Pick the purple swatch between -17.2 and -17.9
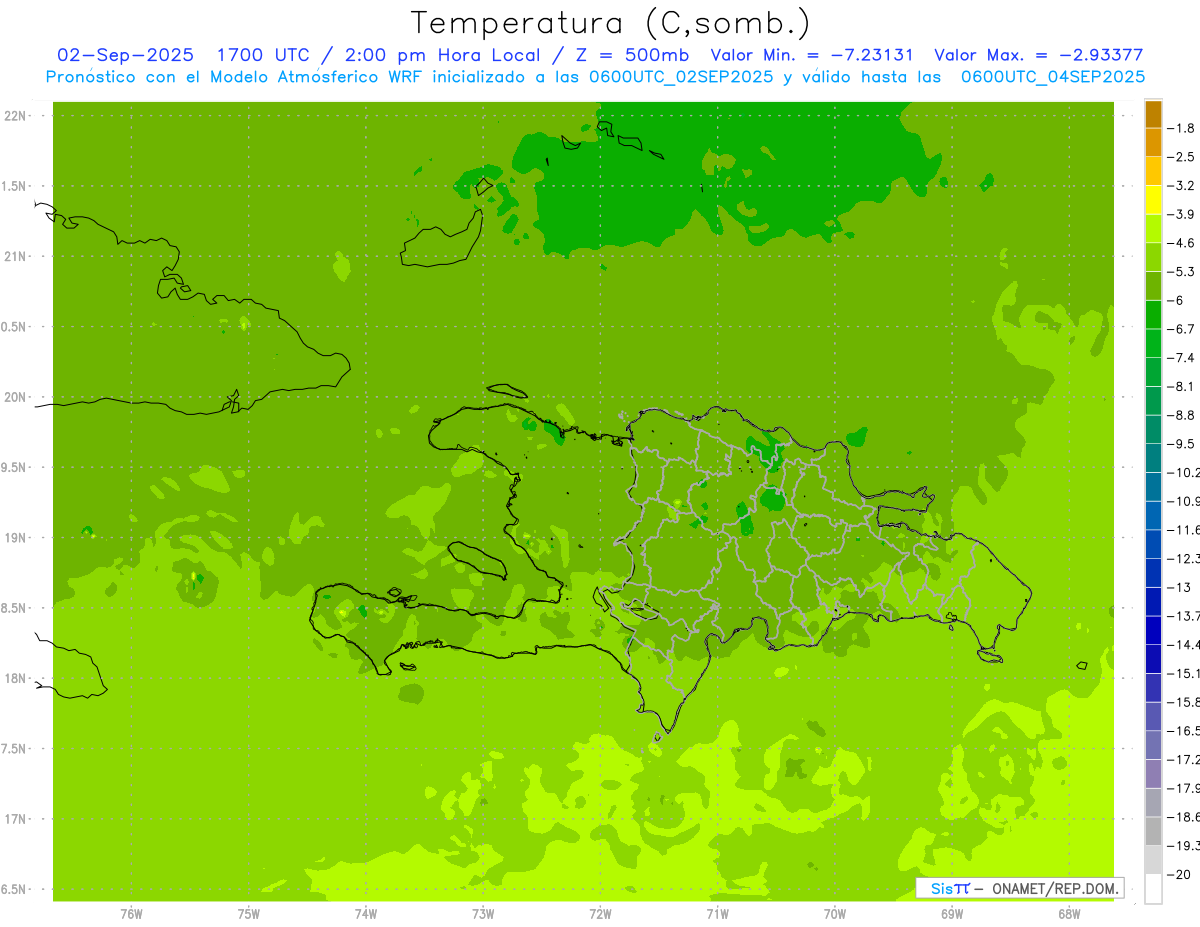This screenshot has width=1200, height=927. [x=1153, y=774]
